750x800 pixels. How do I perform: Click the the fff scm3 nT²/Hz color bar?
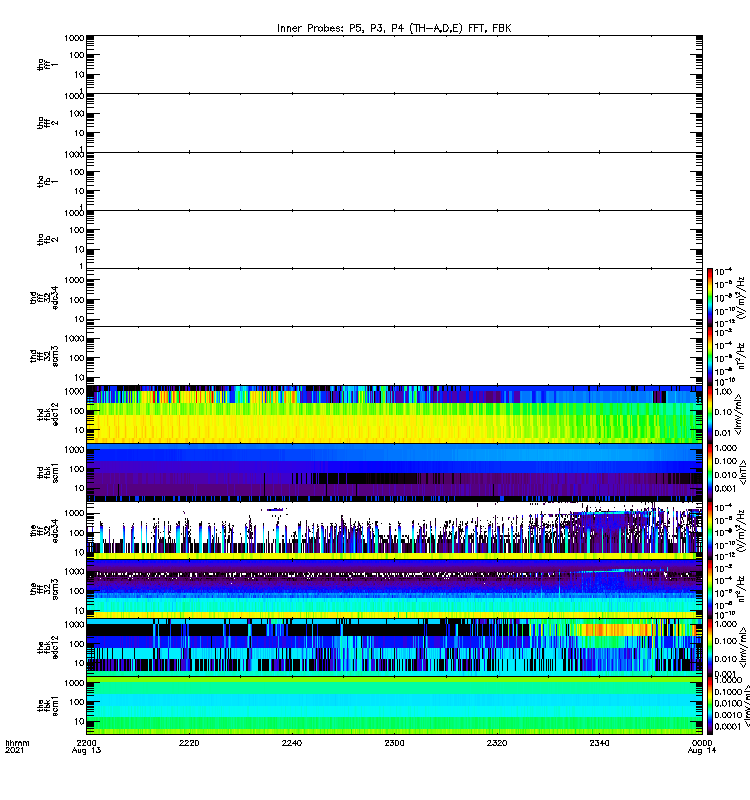[x=710, y=589]
